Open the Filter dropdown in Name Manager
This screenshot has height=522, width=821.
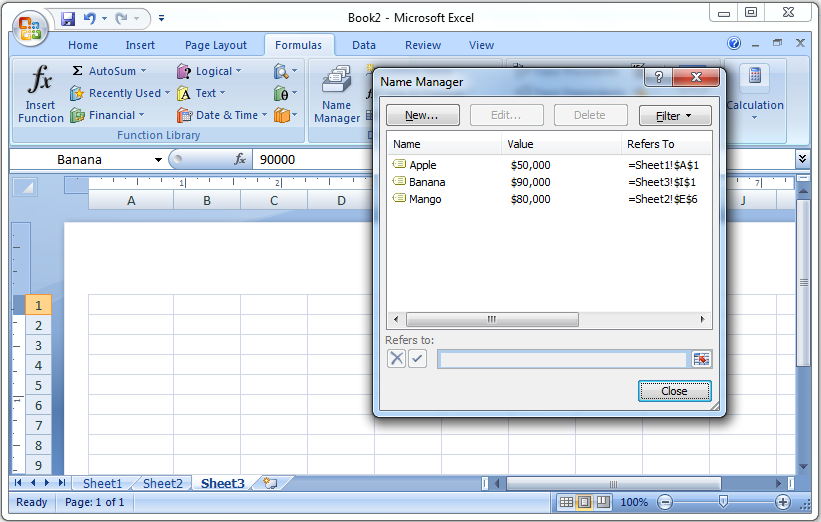tap(675, 116)
